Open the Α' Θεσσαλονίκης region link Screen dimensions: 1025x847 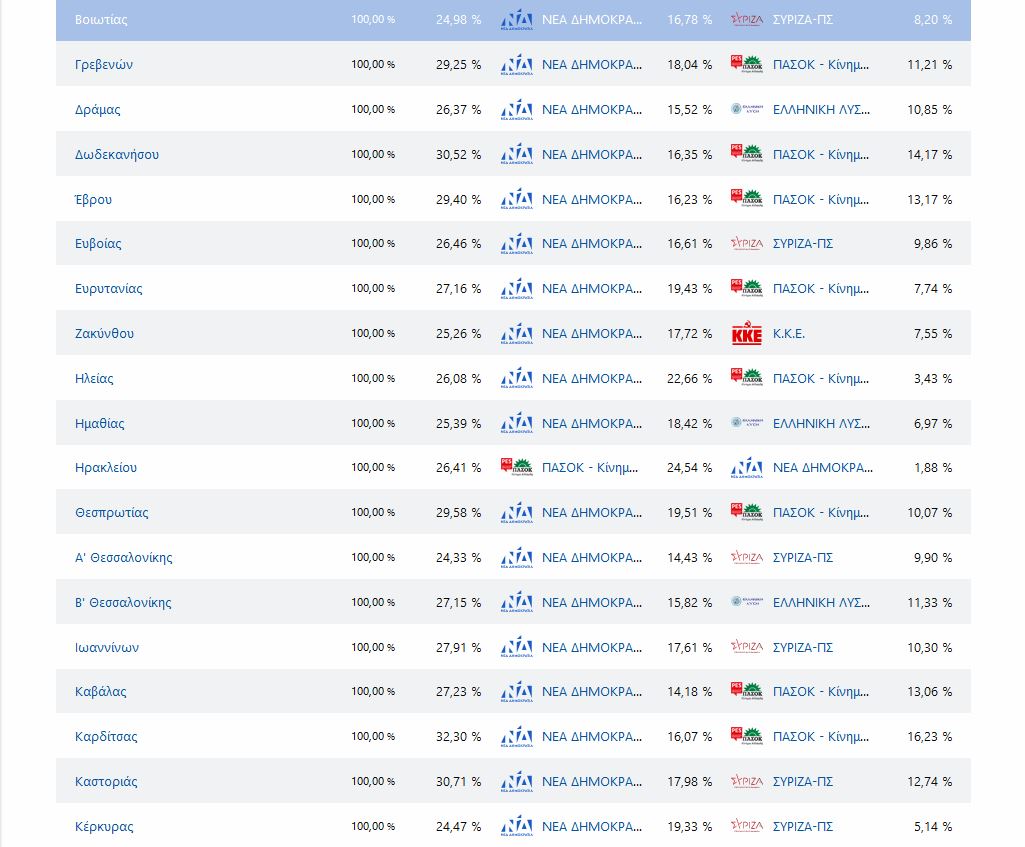click(123, 558)
